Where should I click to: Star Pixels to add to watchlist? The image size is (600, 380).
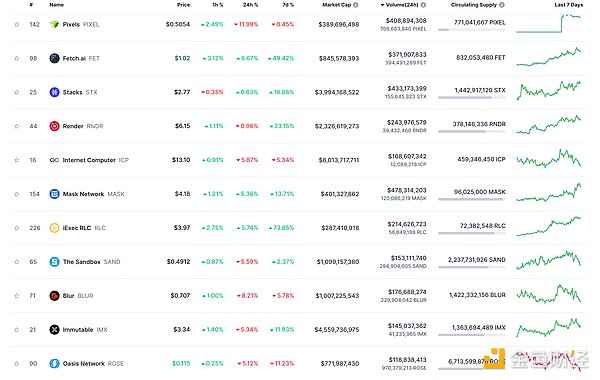coord(16,24)
